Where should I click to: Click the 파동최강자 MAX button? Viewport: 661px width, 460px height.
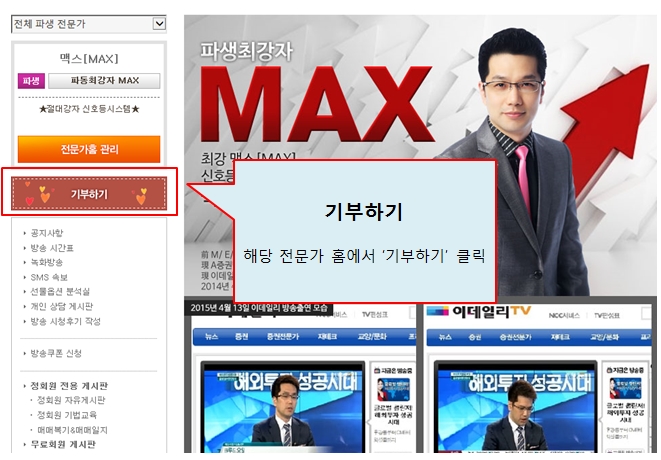pyautogui.click(x=105, y=81)
